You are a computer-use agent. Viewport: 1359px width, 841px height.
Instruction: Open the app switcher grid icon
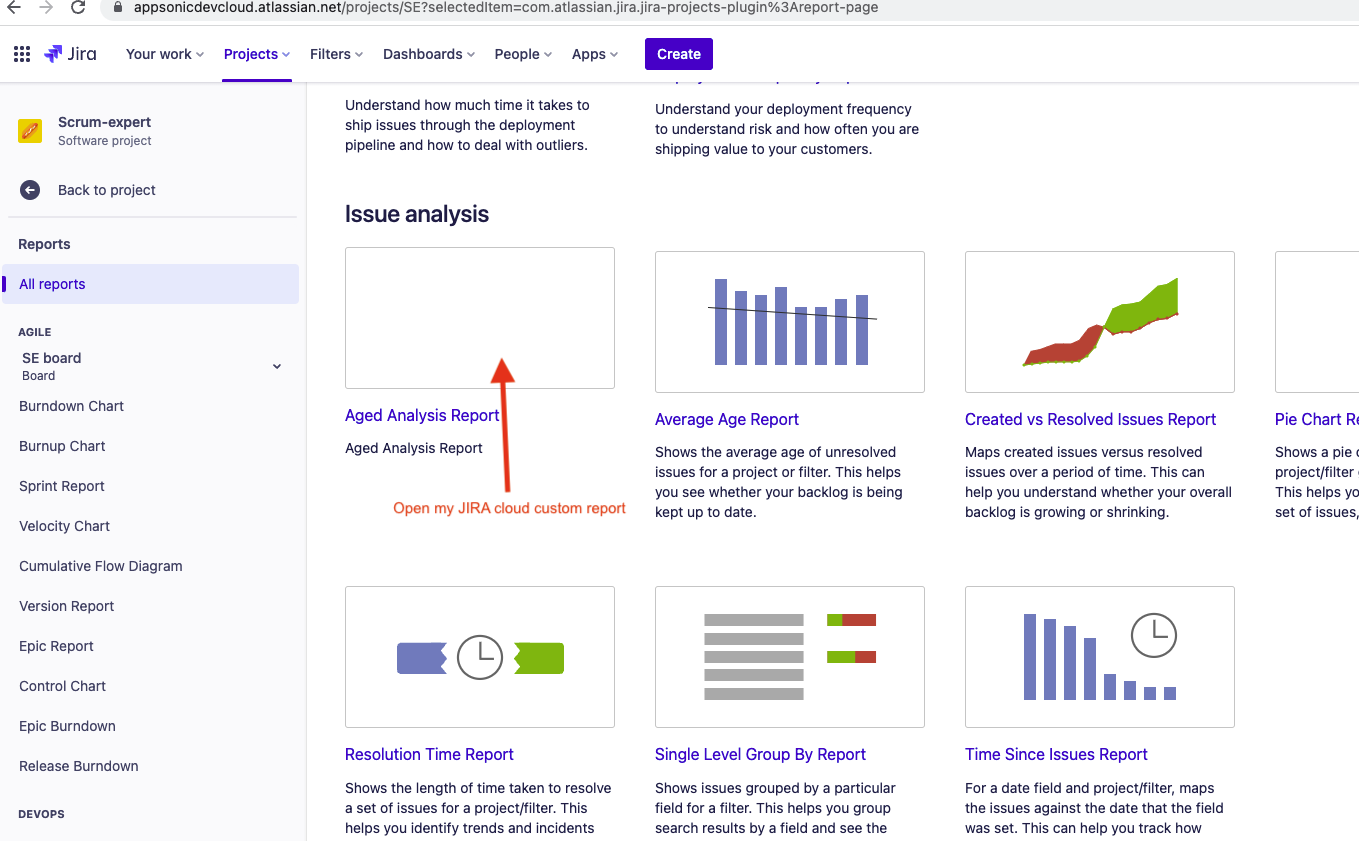(22, 54)
